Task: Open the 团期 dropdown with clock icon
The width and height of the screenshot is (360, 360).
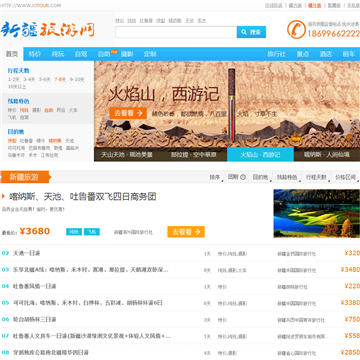Action: coord(237,177)
